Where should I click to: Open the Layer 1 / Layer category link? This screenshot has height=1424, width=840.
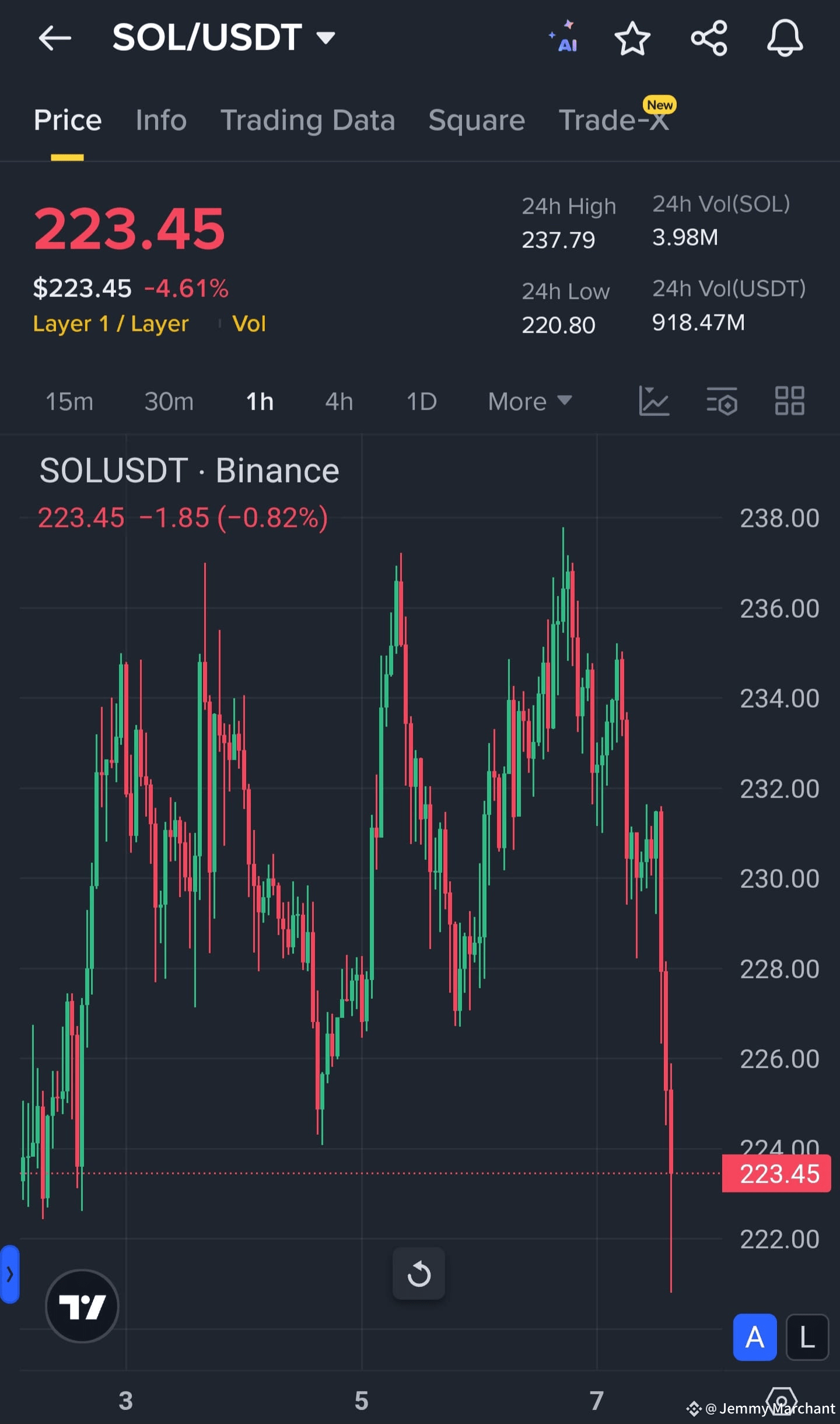(111, 323)
